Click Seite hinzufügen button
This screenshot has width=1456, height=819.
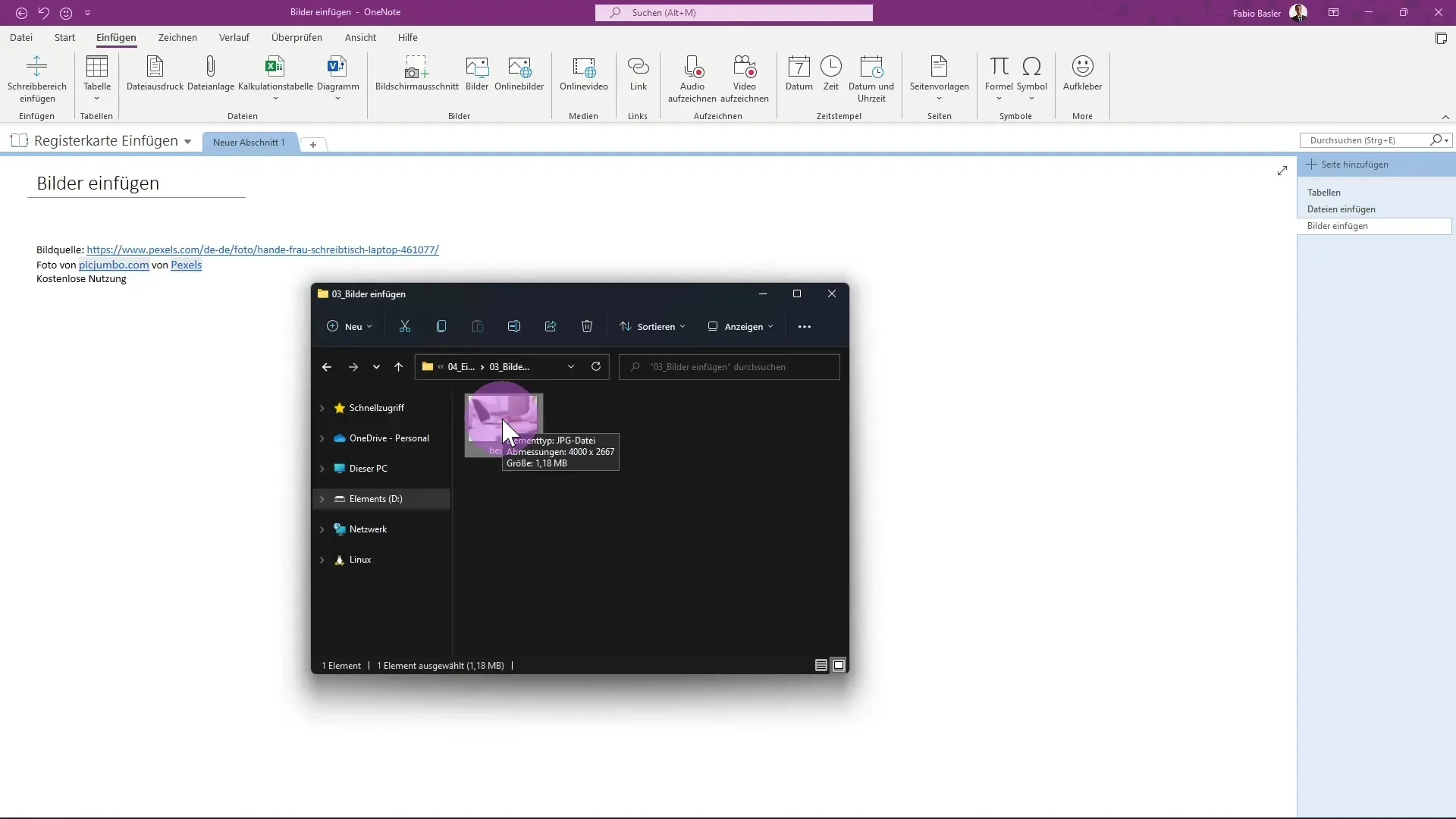(x=1348, y=165)
